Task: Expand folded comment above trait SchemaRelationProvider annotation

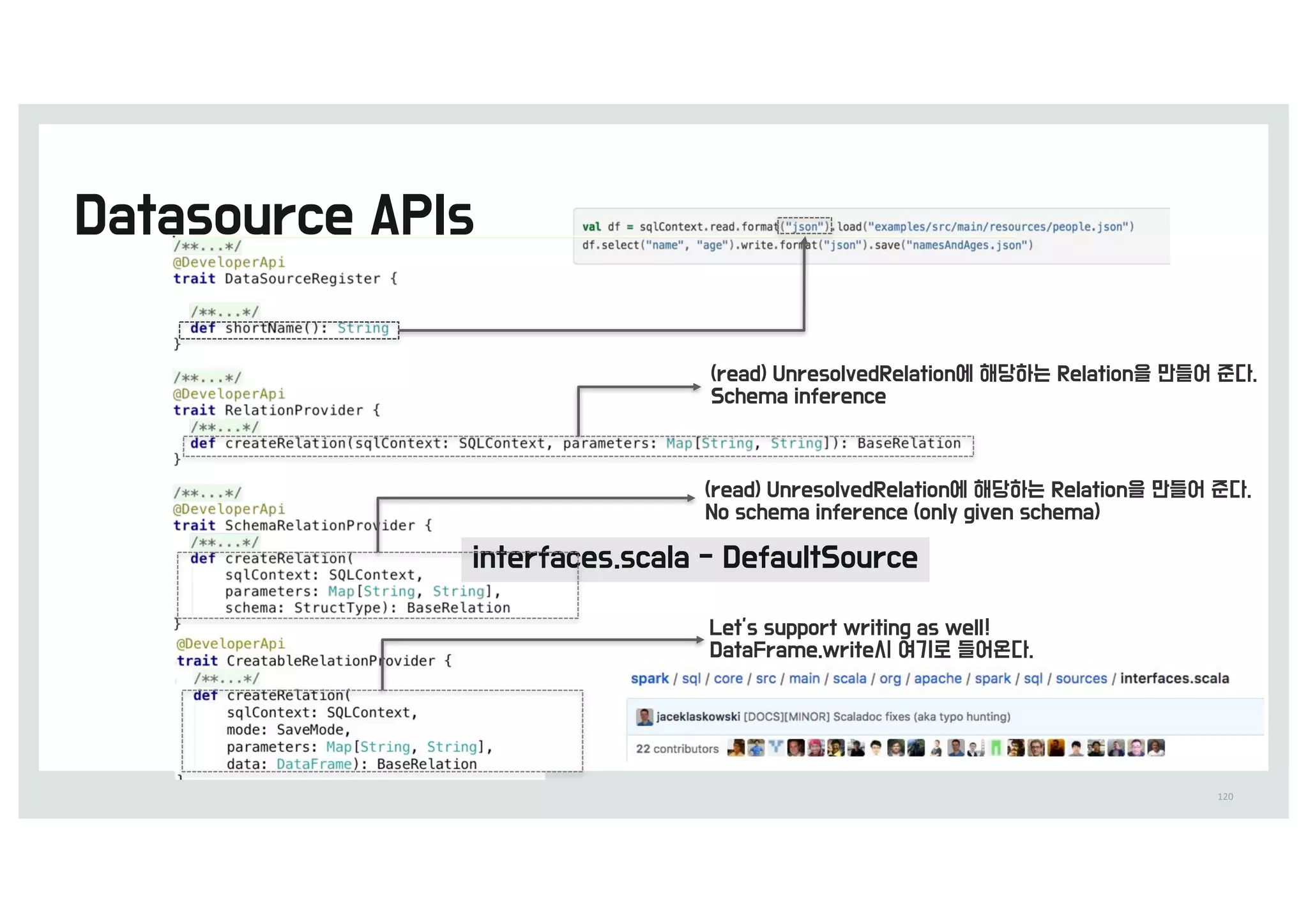Action: (x=207, y=493)
